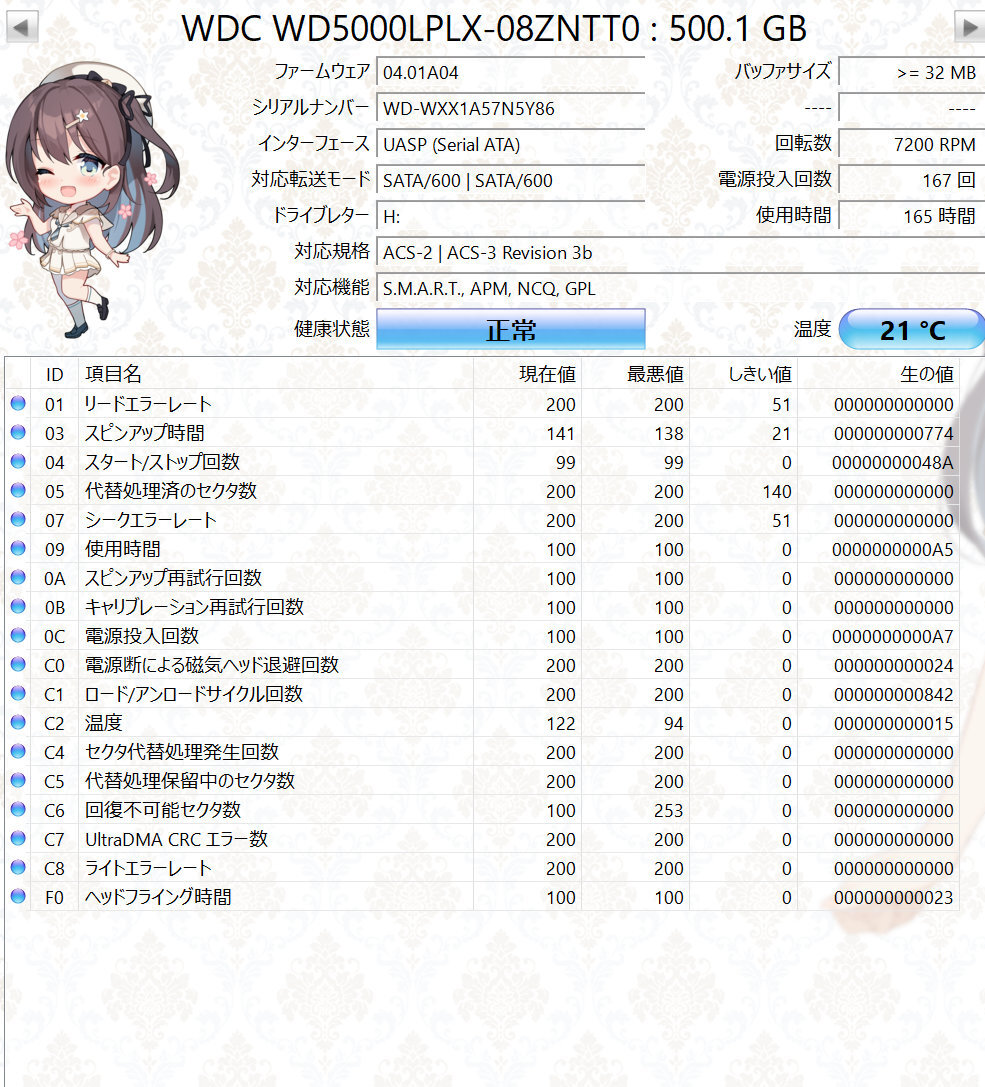This screenshot has width=985, height=1087.
Task: Select the UltraDMA CRC エラー数 row
Action: (x=482, y=839)
